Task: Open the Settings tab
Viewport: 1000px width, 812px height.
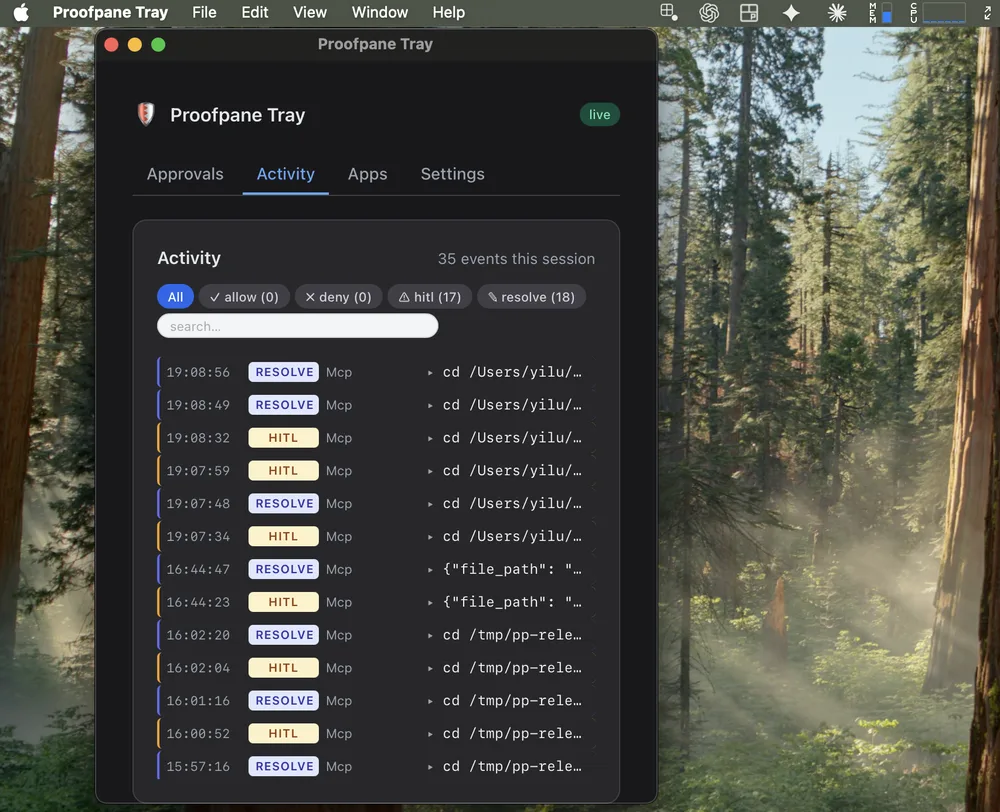Action: click(452, 173)
